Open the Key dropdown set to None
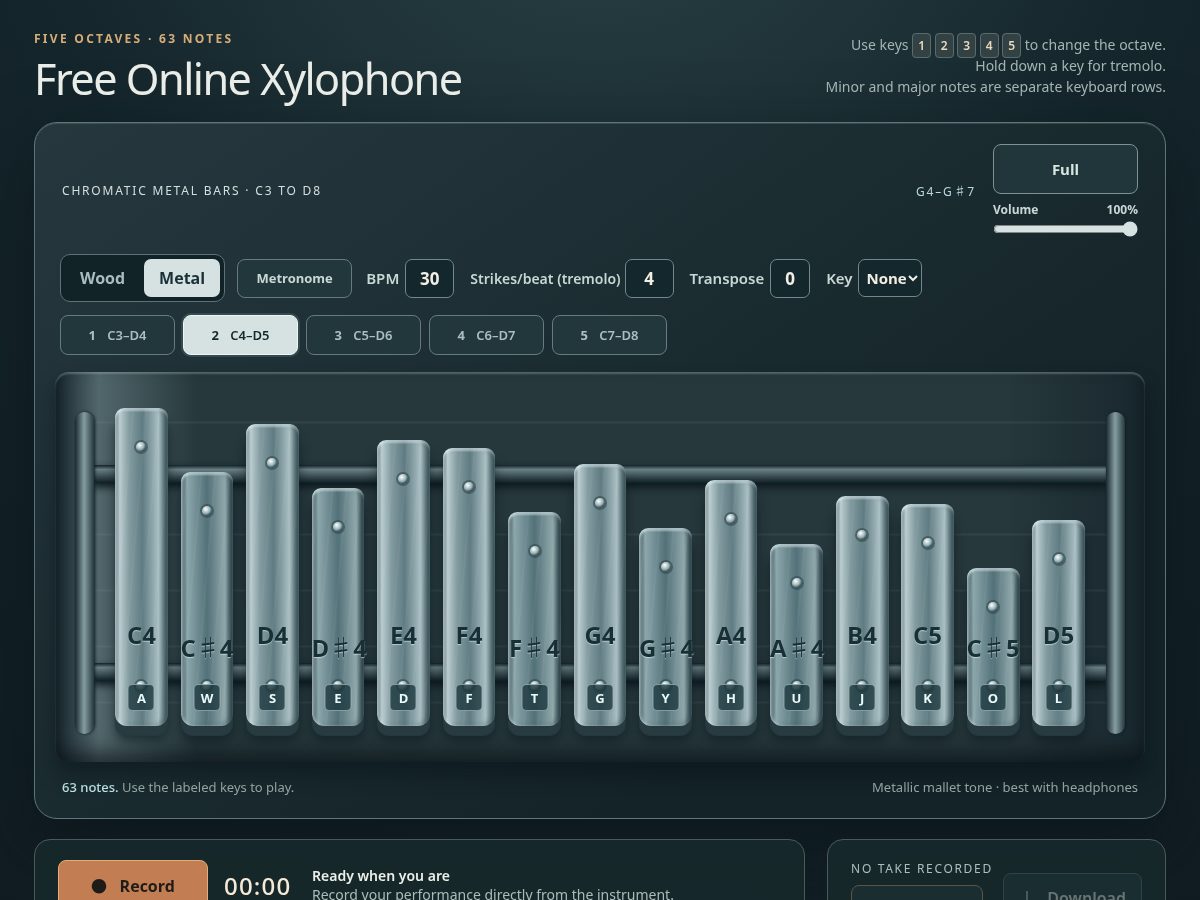Screen dimensions: 1200x900 tap(889, 278)
